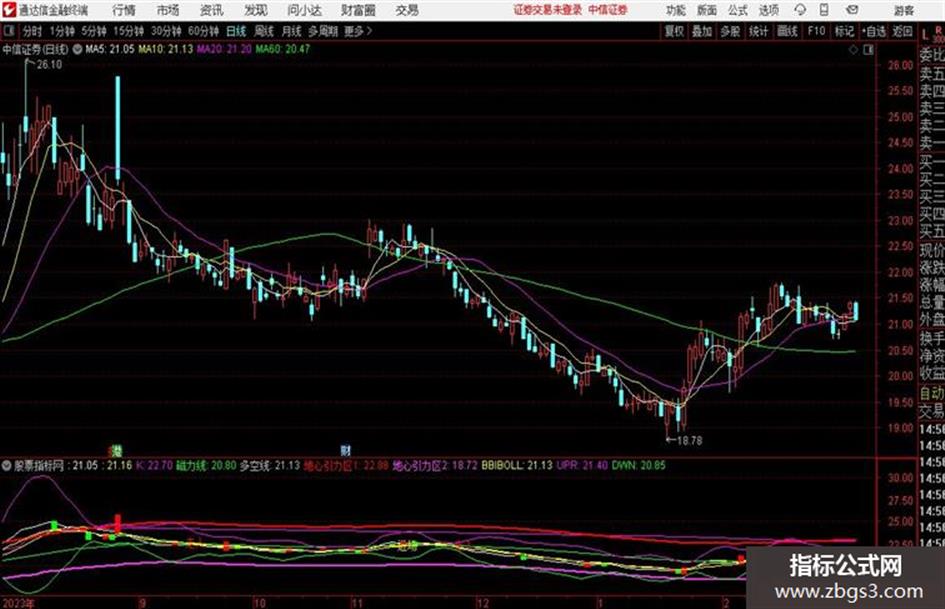Switch to the 15分钟 period
The width and height of the screenshot is (945, 609).
[x=129, y=31]
